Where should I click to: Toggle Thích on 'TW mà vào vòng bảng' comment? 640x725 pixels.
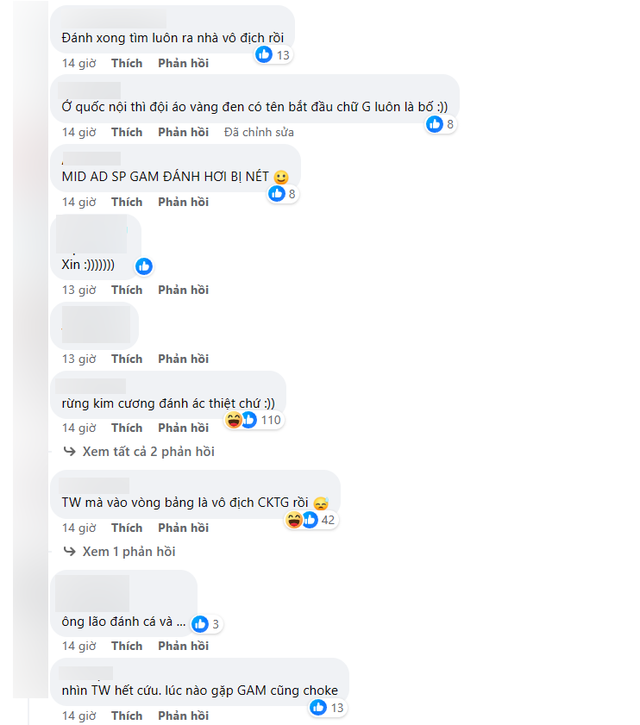tap(127, 528)
